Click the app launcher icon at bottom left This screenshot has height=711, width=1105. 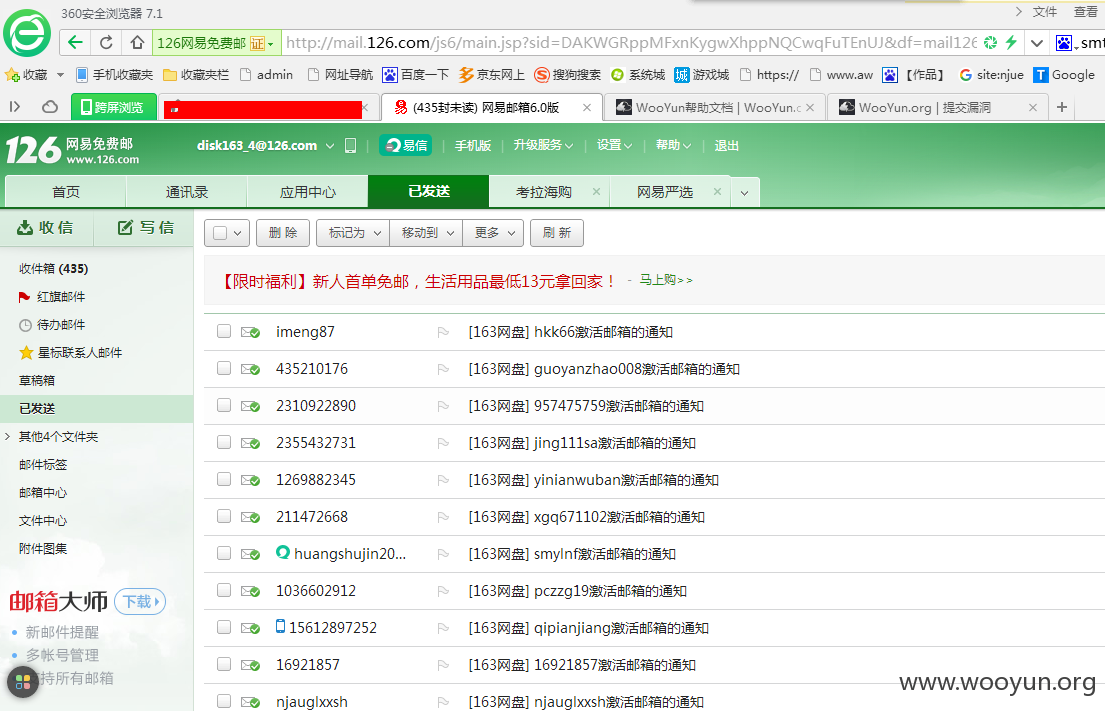(x=23, y=681)
